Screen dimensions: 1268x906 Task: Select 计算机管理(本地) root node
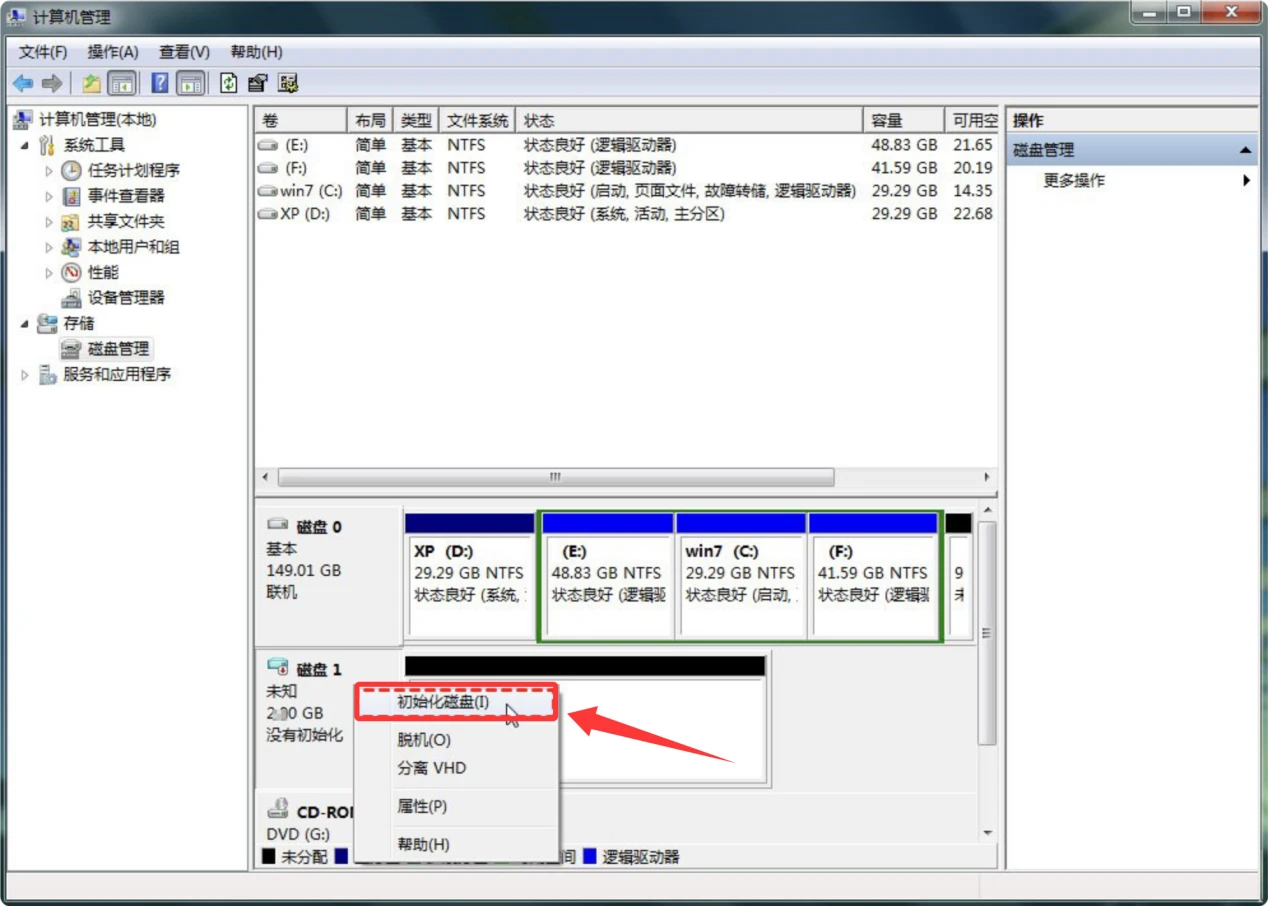97,120
